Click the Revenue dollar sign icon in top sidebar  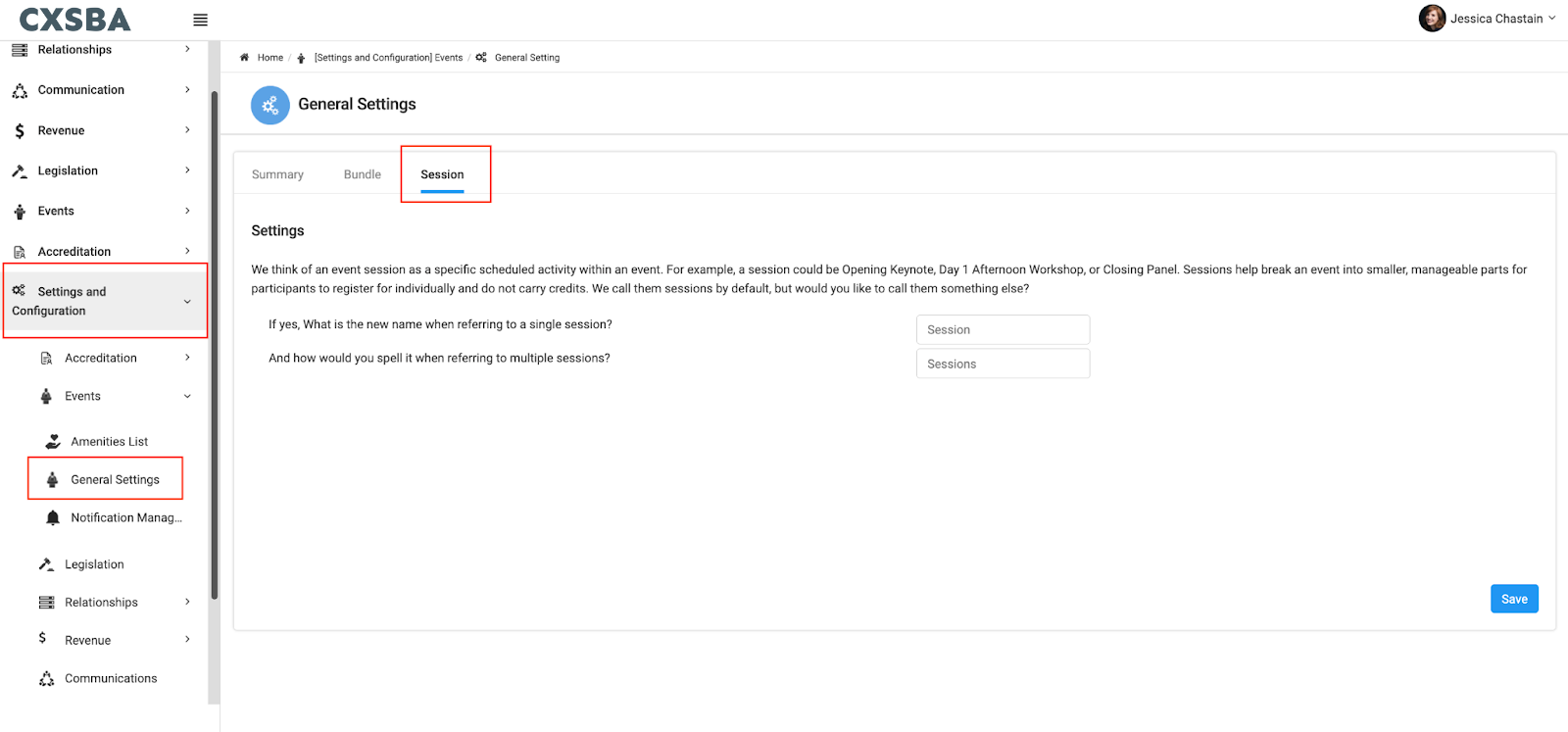coord(20,130)
